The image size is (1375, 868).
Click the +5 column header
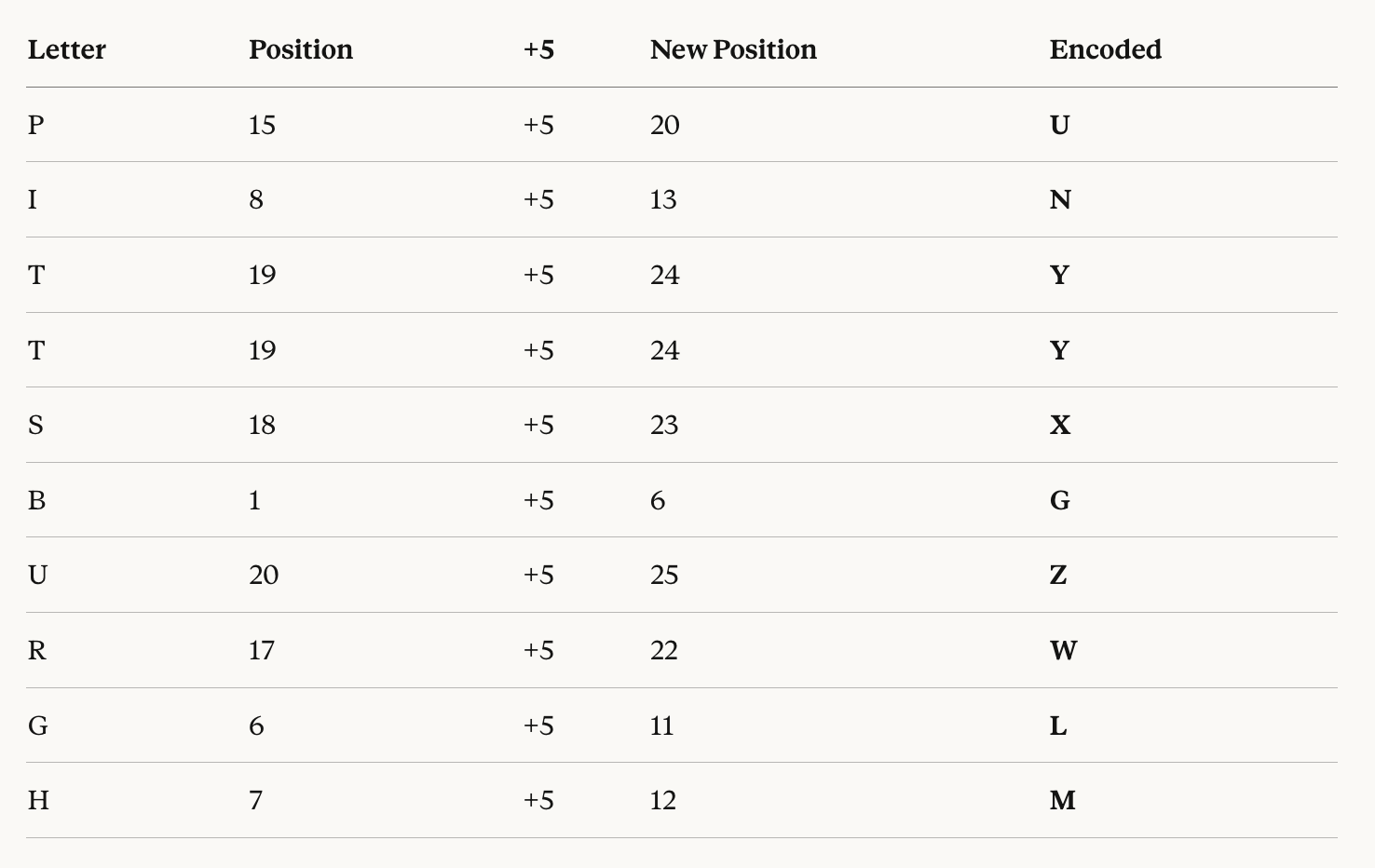[538, 49]
